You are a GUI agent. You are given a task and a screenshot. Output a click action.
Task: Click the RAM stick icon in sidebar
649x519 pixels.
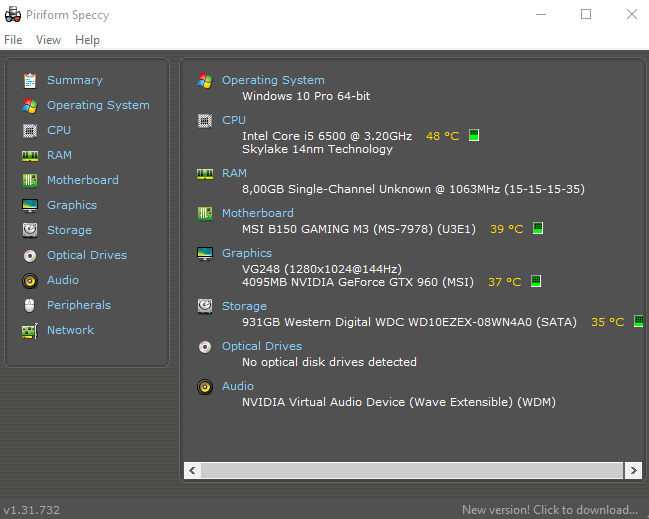tap(30, 156)
